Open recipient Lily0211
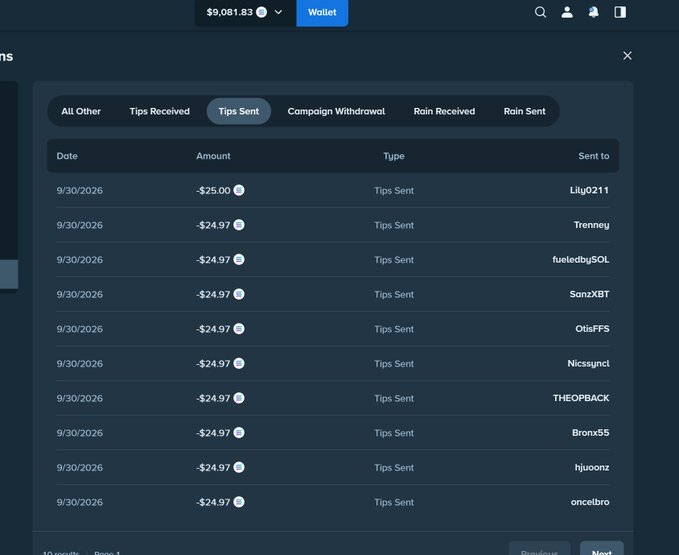 tap(589, 190)
